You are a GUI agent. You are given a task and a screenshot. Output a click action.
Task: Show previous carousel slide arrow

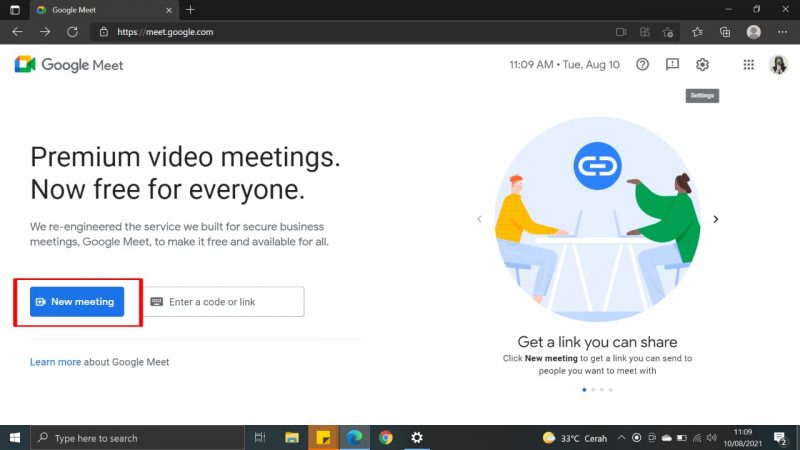(x=479, y=219)
